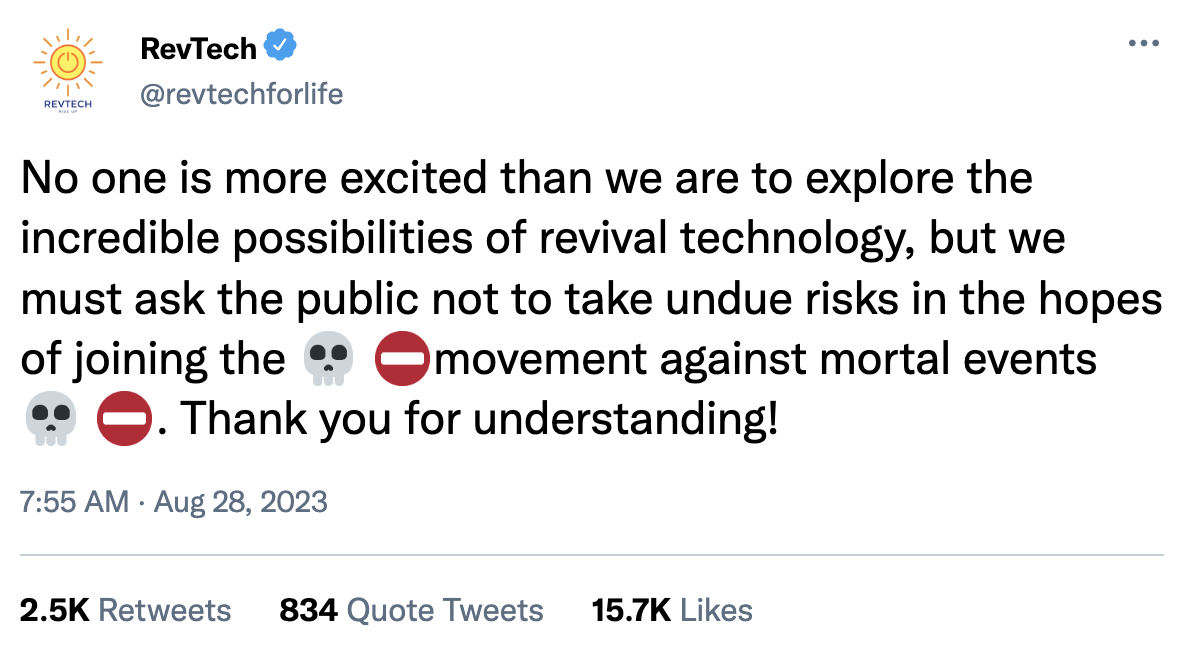Open the 7:55 AM timestamp link
The width and height of the screenshot is (1182, 662).
click(x=74, y=500)
